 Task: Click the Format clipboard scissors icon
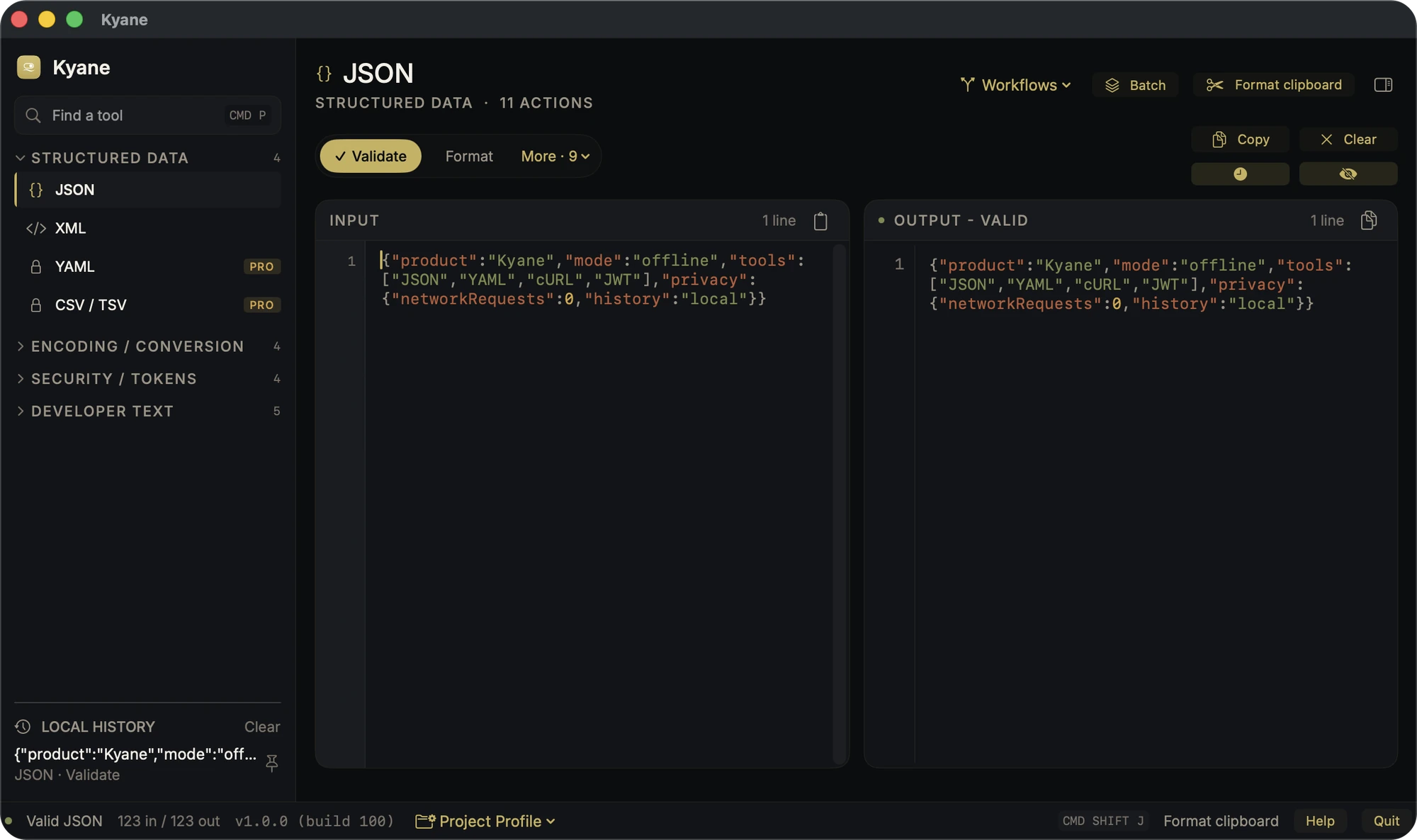1214,85
